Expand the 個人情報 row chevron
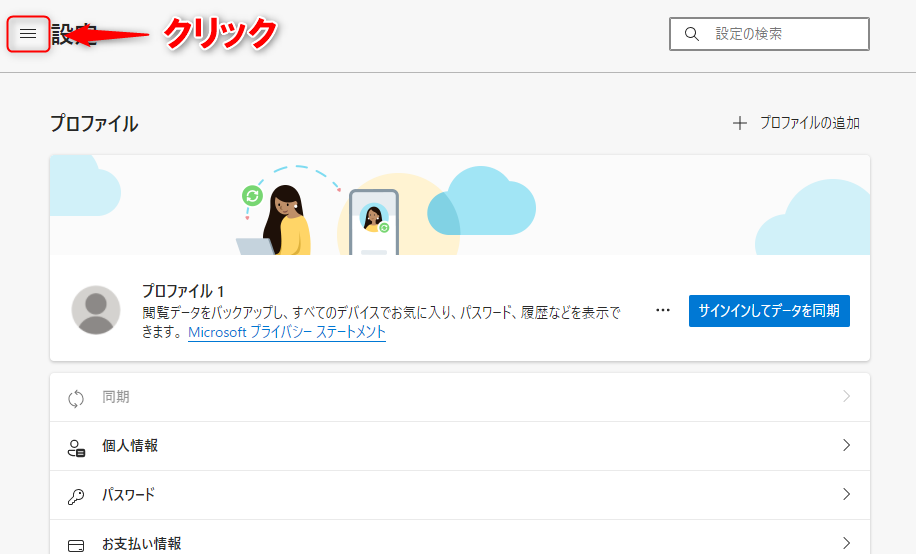916x554 pixels. tap(846, 446)
